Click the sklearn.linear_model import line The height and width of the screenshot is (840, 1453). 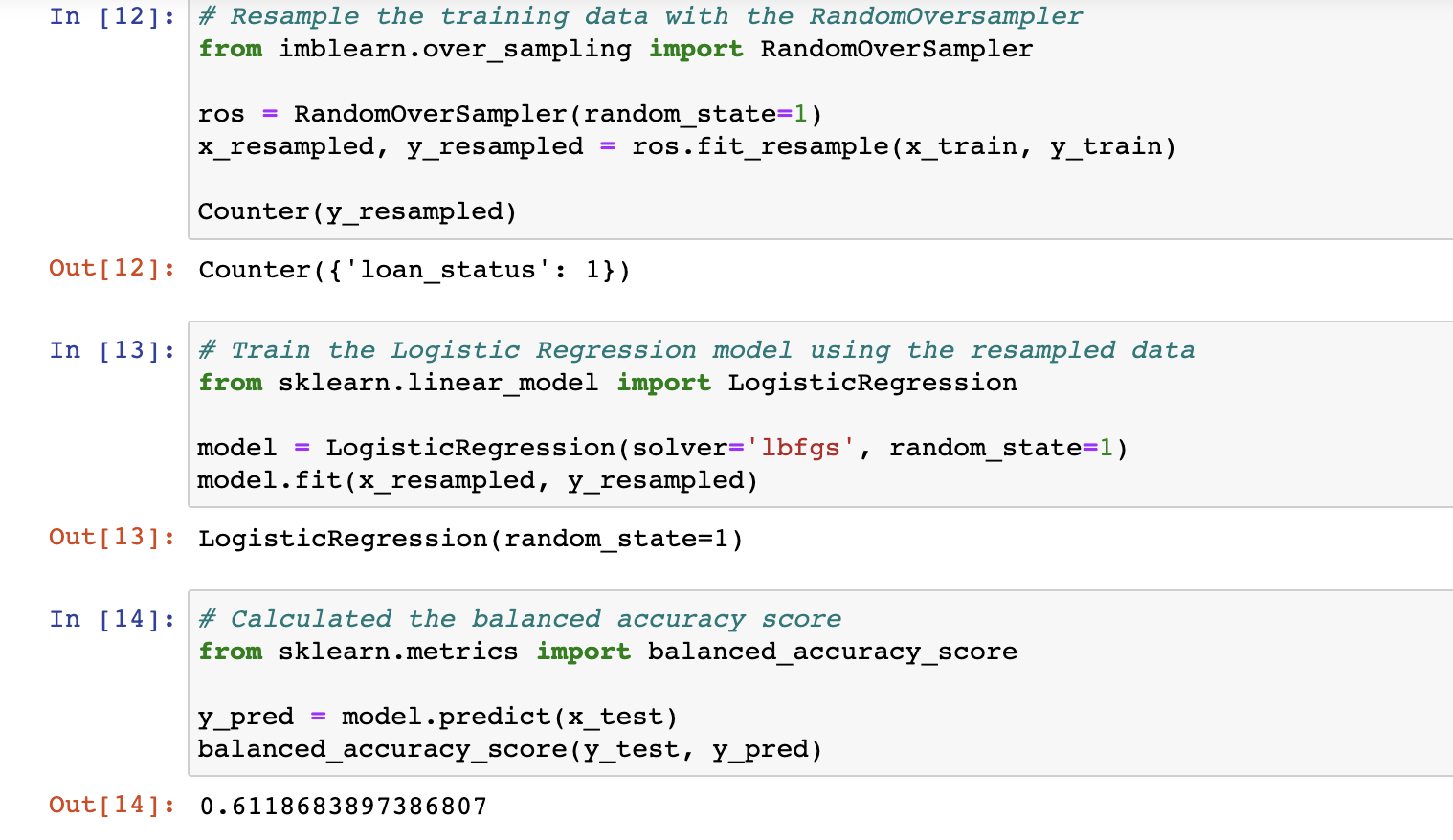[x=608, y=383]
